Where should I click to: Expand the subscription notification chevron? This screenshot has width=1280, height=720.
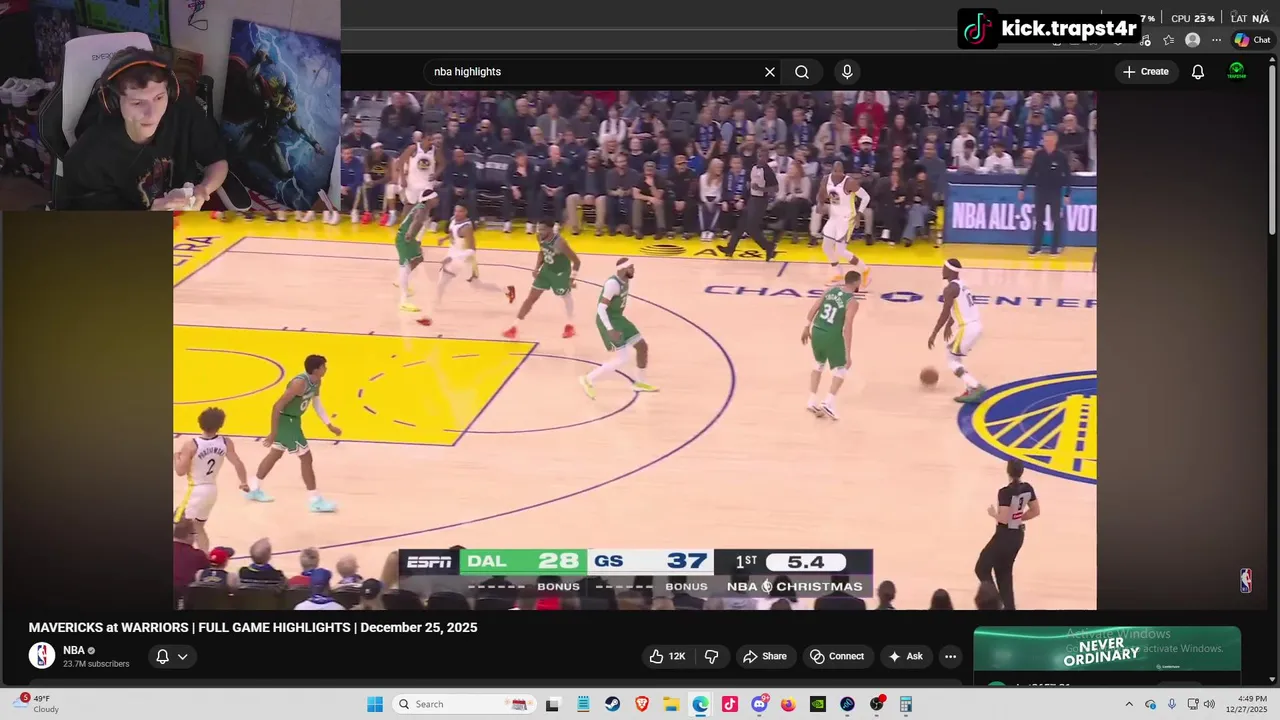(x=182, y=657)
